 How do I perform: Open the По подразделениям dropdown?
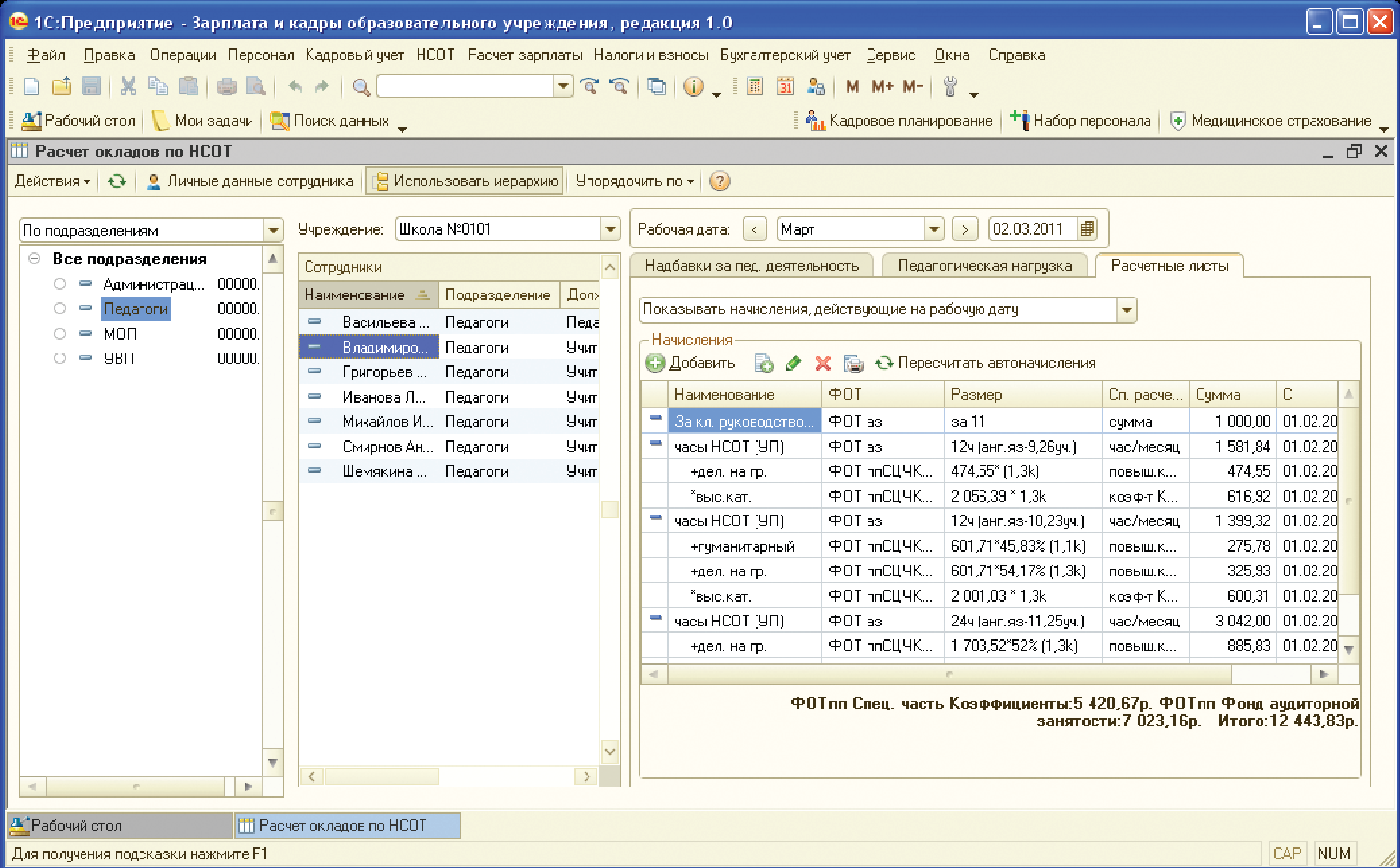(x=273, y=230)
